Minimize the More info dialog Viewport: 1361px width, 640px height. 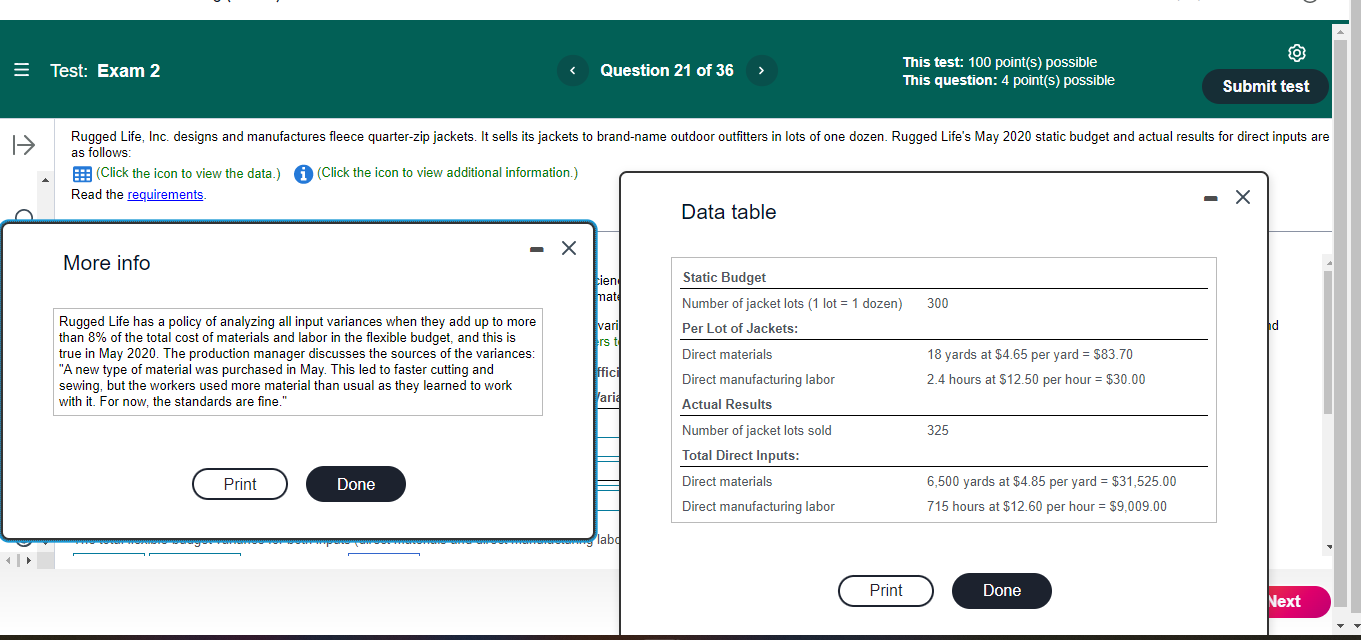click(537, 247)
